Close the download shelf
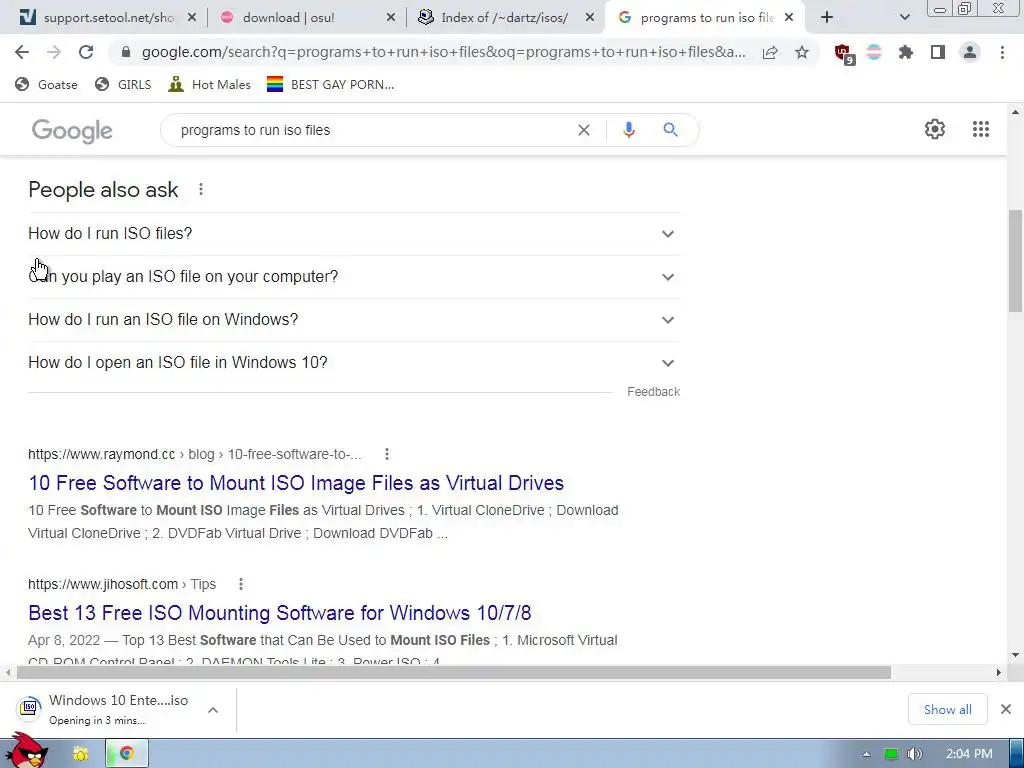Viewport: 1024px width, 768px height. [1006, 709]
